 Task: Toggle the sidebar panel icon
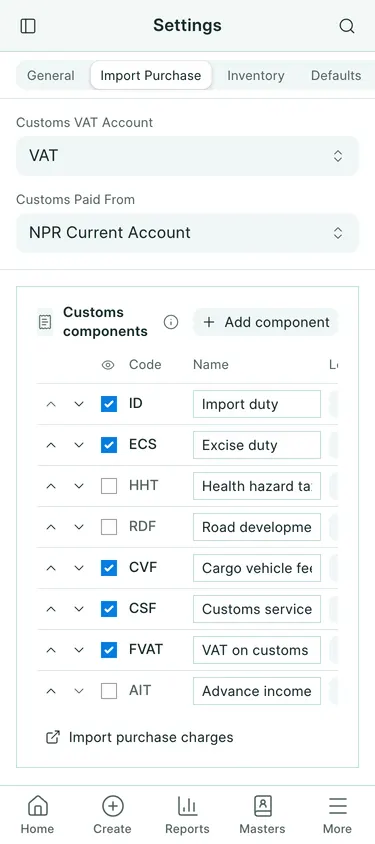tap(27, 26)
